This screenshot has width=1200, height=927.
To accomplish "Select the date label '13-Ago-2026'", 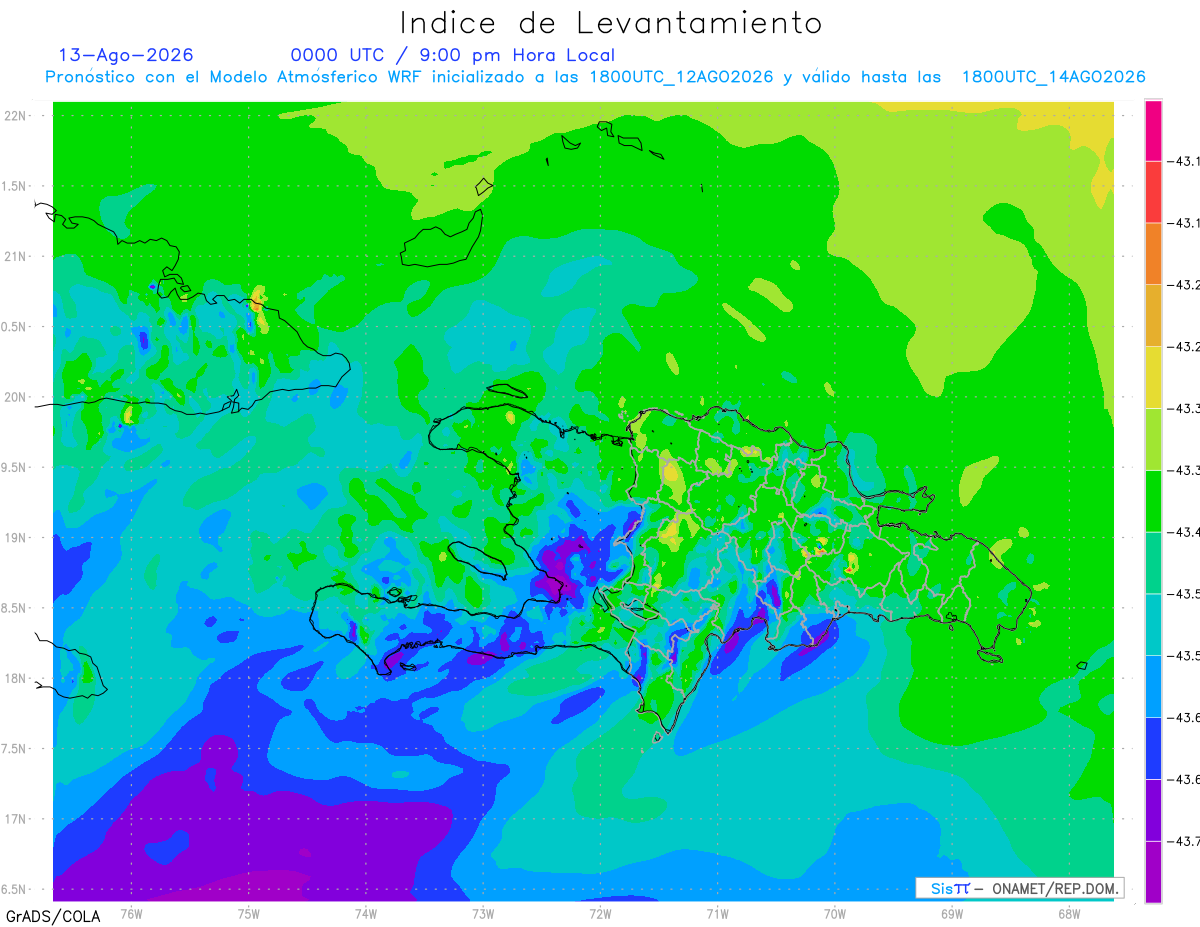I will pos(126,55).
